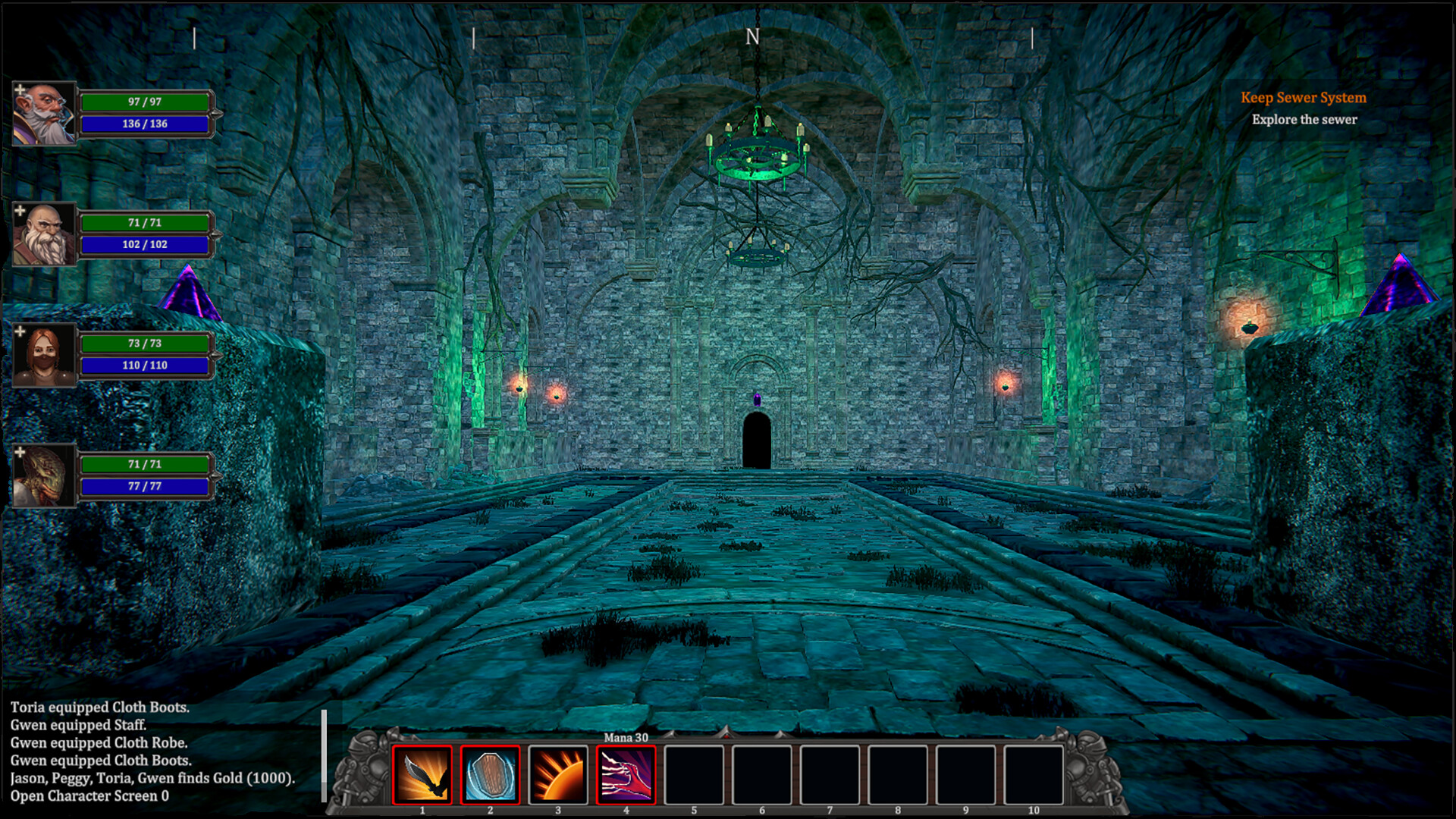Click the Open Character Screen log message
1456x819 pixels.
point(92,796)
